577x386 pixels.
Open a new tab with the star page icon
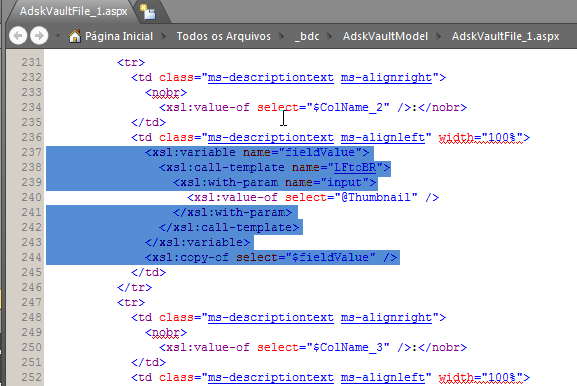point(148,12)
